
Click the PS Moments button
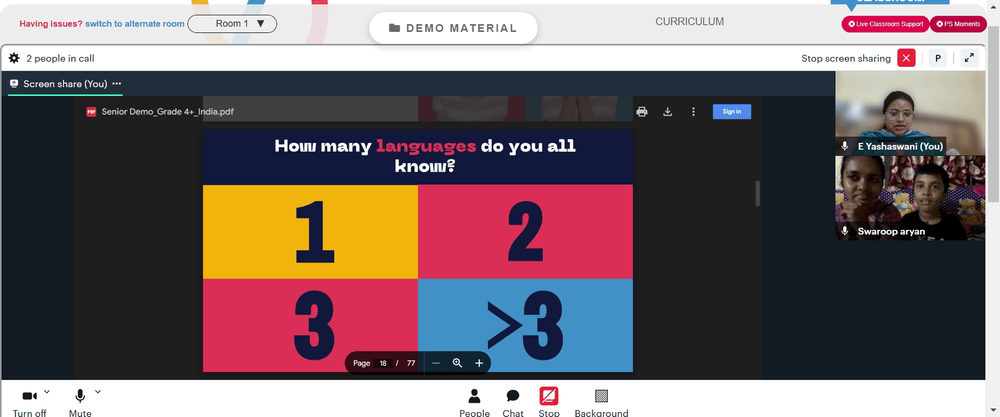pos(958,24)
